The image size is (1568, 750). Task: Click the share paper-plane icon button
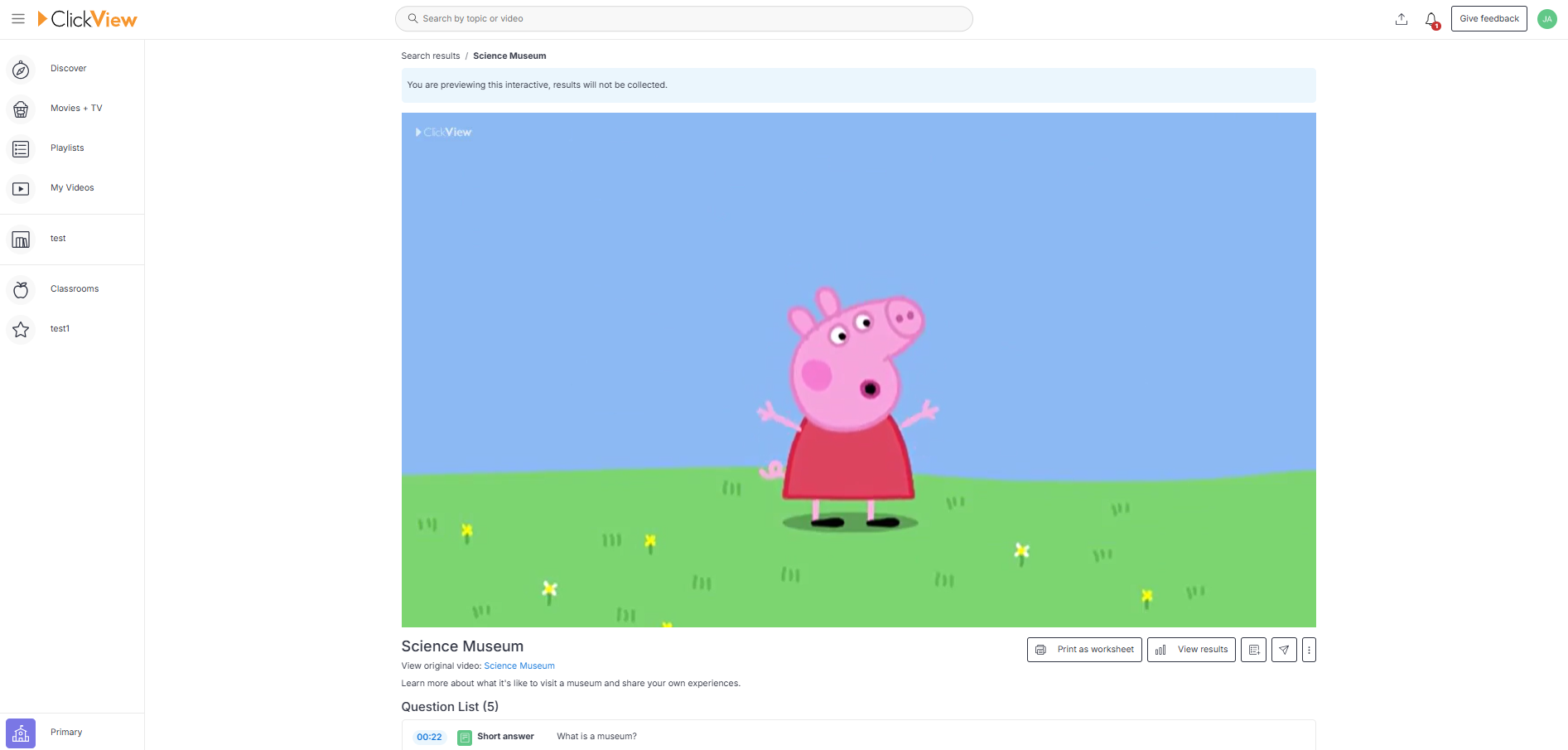(1284, 650)
